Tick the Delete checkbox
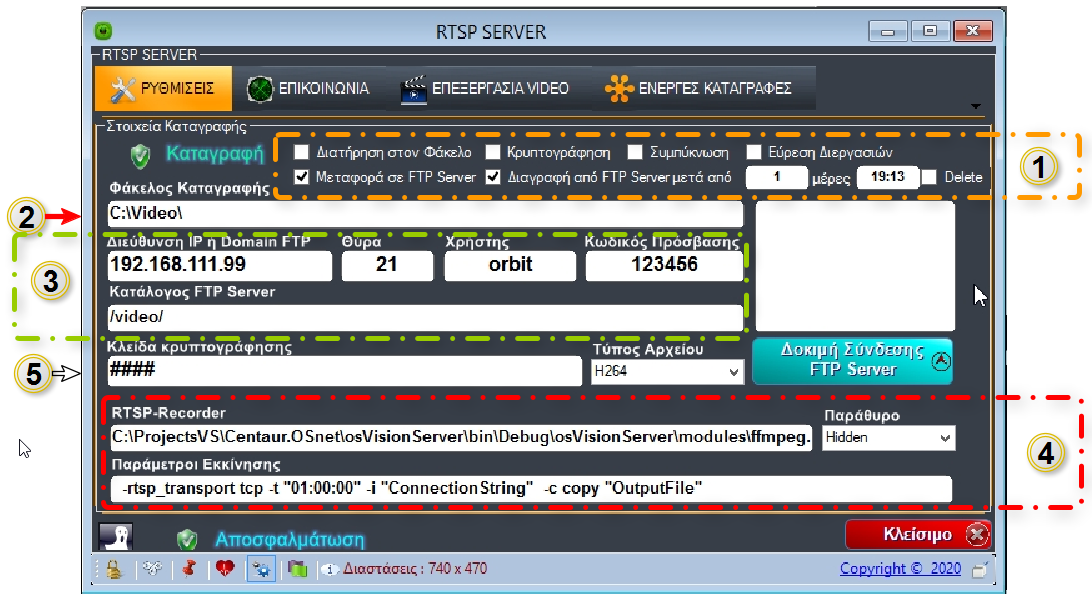Image resolution: width=1092 pixels, height=598 pixels. pos(929,178)
